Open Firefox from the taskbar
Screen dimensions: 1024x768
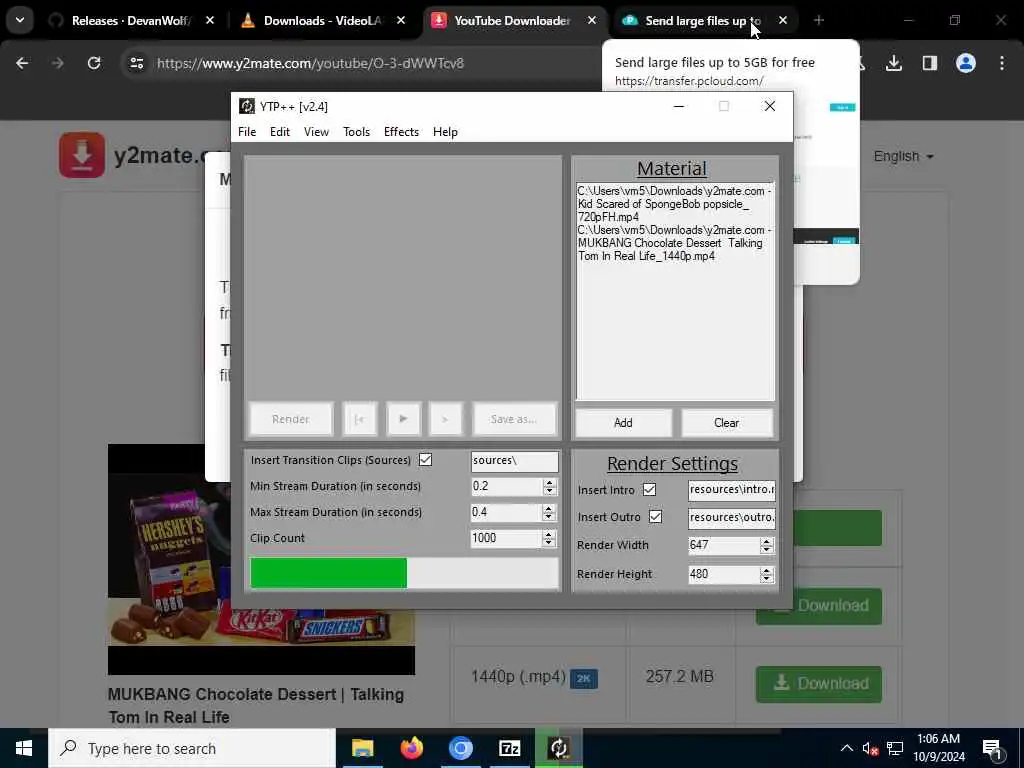click(x=411, y=748)
